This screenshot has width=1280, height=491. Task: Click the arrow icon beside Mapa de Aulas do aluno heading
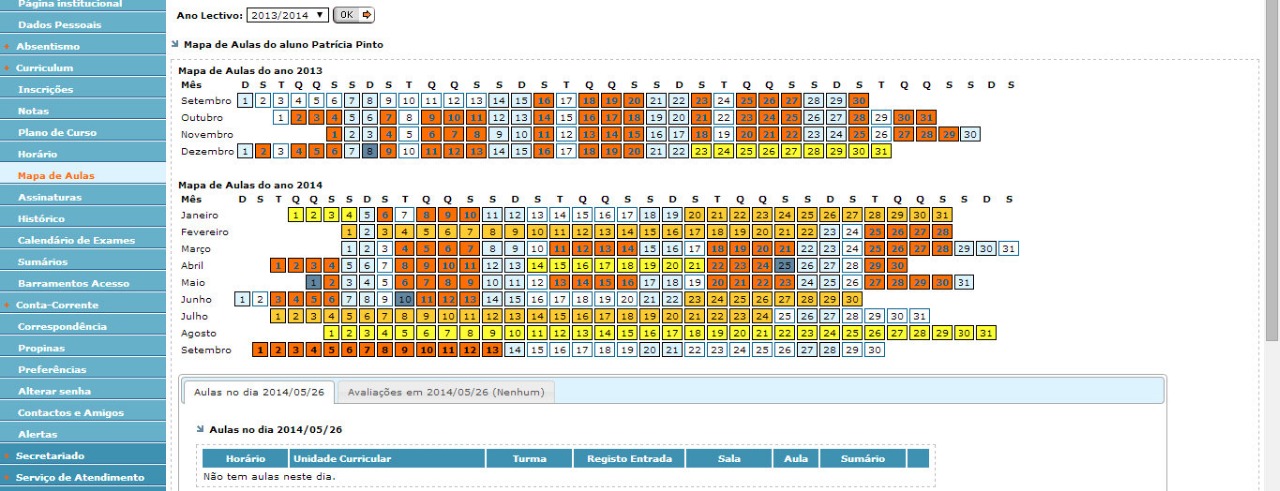175,45
